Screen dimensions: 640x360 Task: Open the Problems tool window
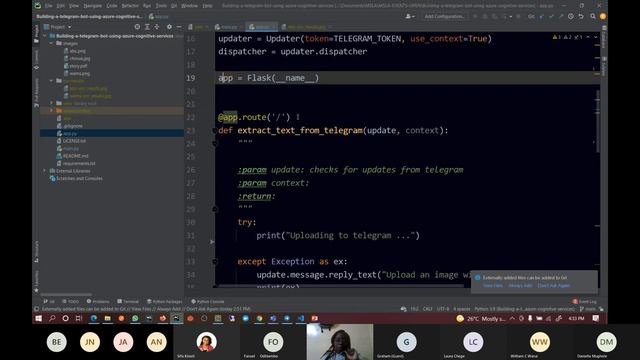(x=98, y=301)
